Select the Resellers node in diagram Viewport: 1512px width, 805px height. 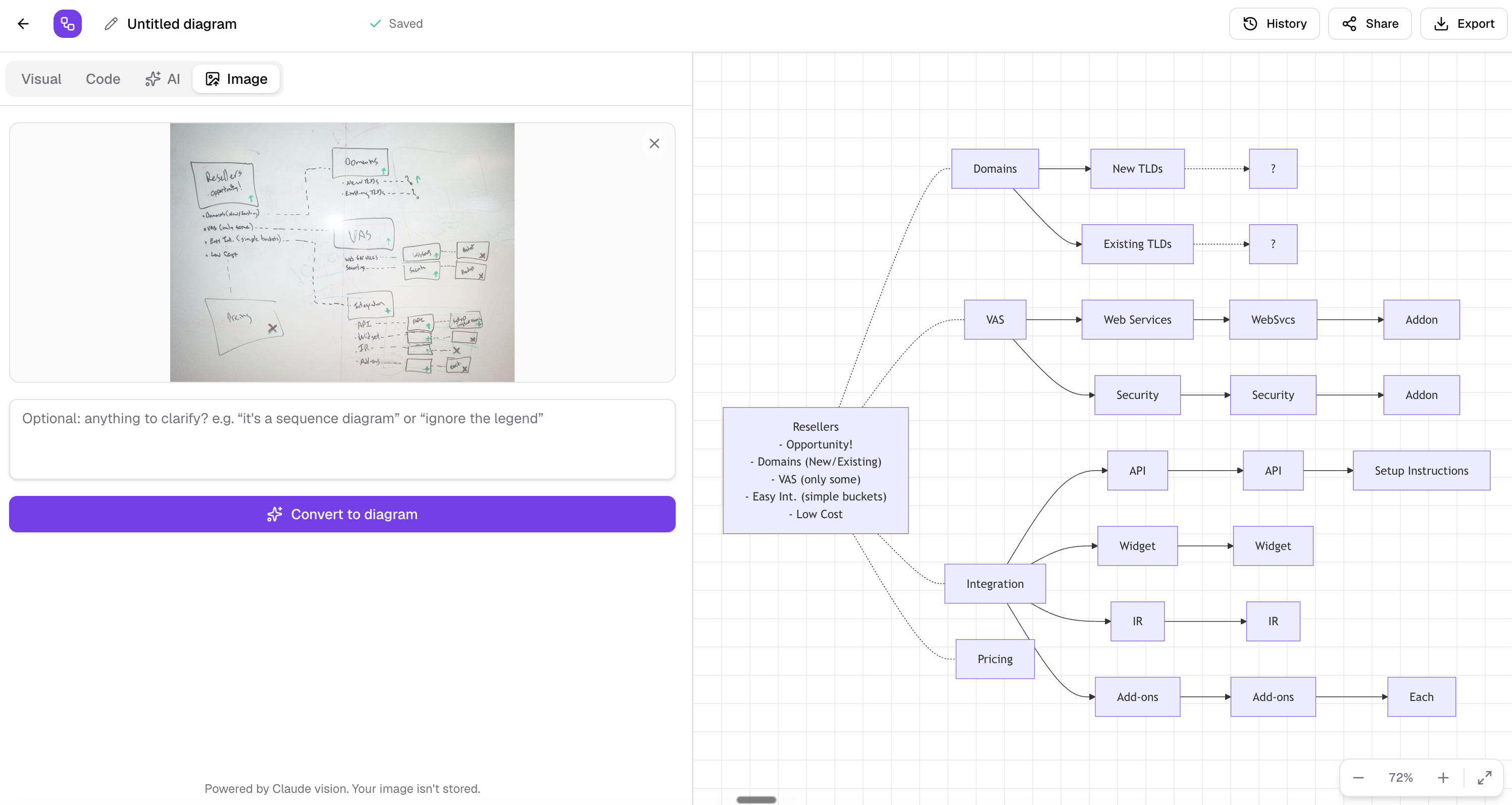click(x=815, y=470)
